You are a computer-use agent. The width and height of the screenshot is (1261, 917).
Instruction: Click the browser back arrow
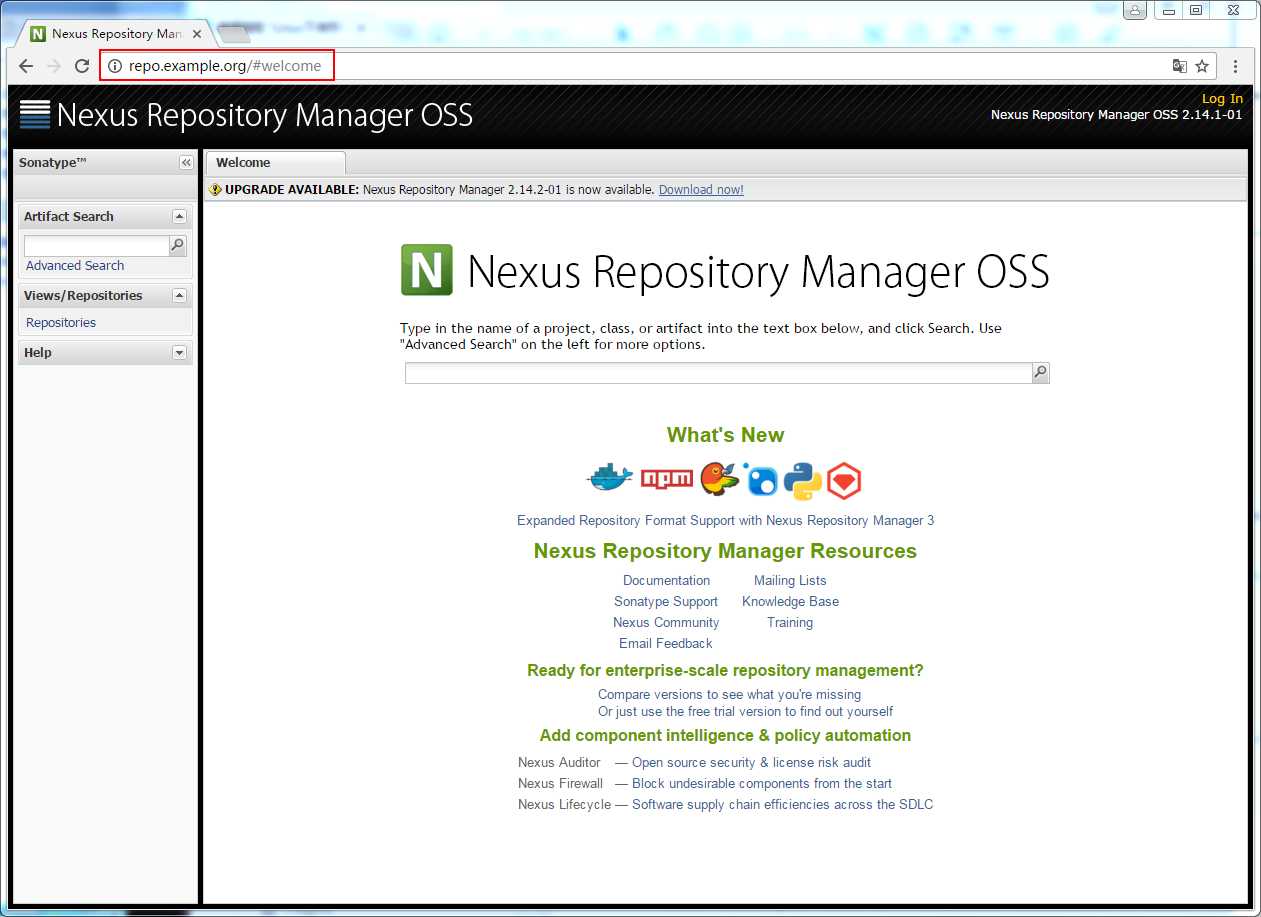point(26,66)
